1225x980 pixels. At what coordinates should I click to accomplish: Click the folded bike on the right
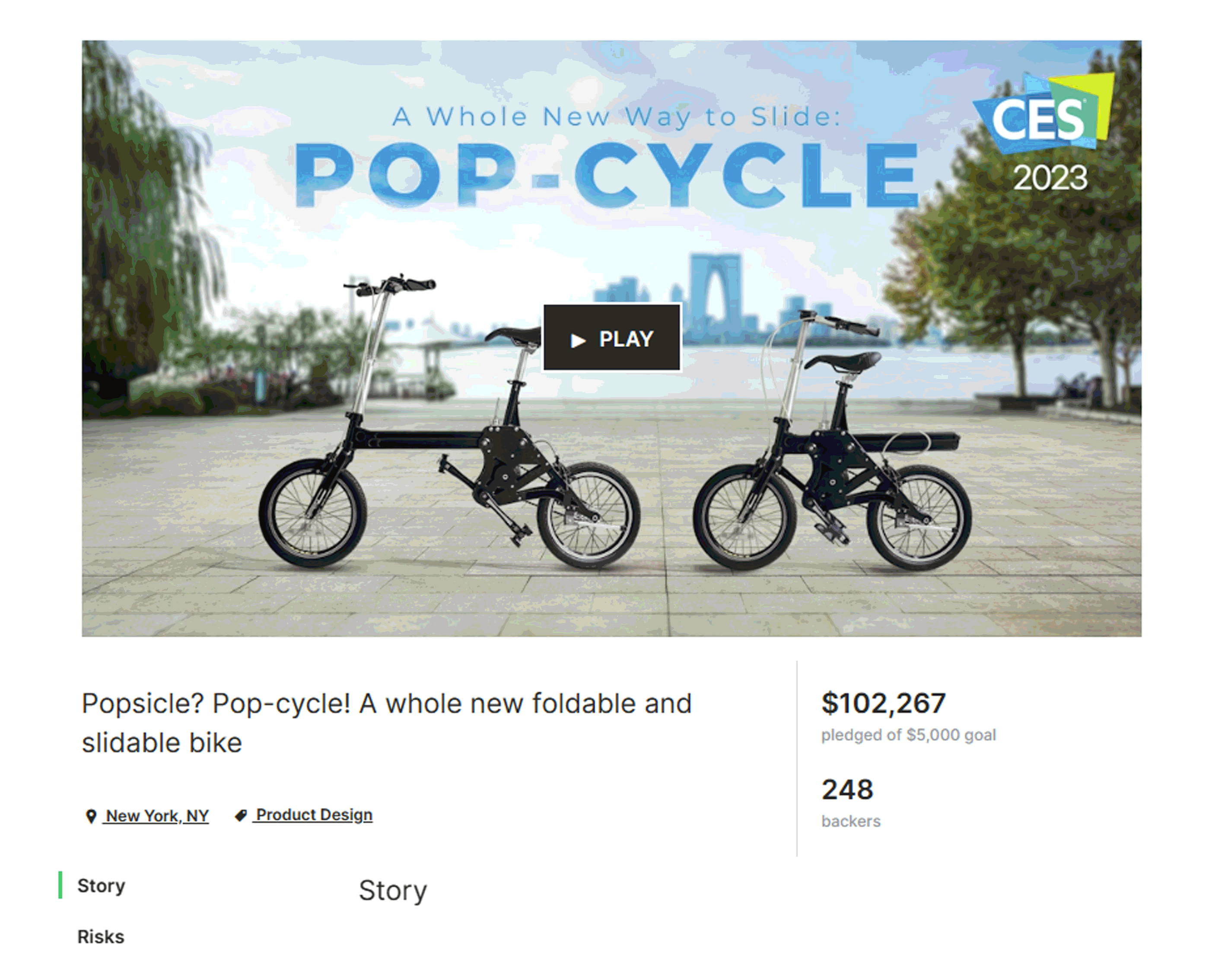(832, 455)
